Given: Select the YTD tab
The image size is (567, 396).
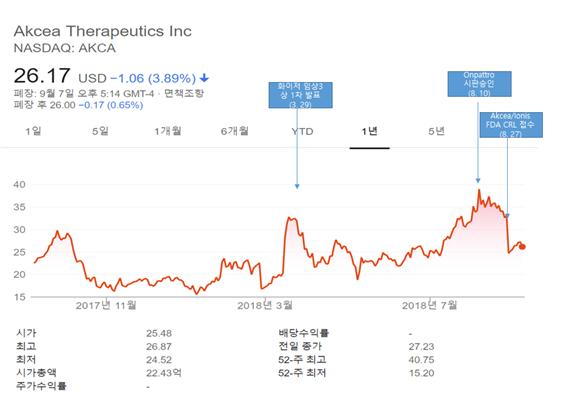Looking at the screenshot, I should coord(302,131).
